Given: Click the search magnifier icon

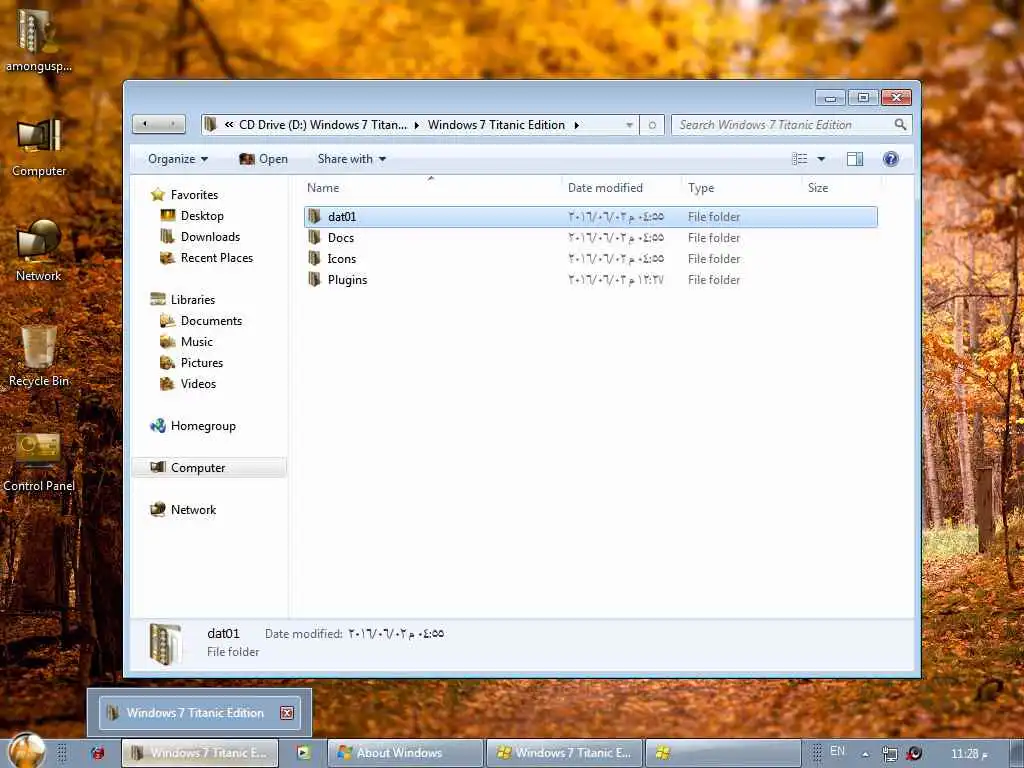Looking at the screenshot, I should click(900, 124).
